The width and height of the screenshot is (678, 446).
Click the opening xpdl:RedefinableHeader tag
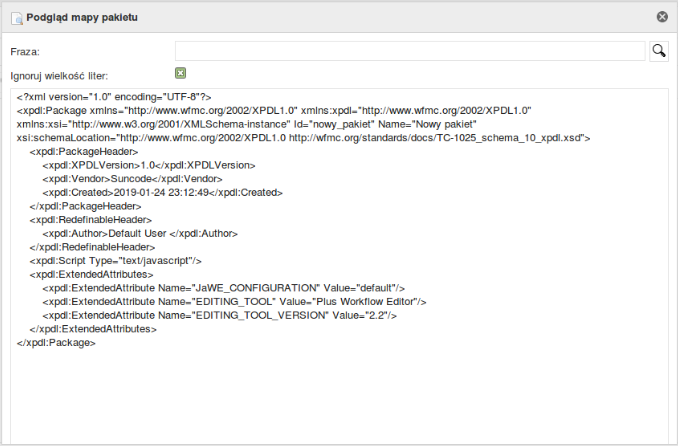pyautogui.click(x=91, y=220)
